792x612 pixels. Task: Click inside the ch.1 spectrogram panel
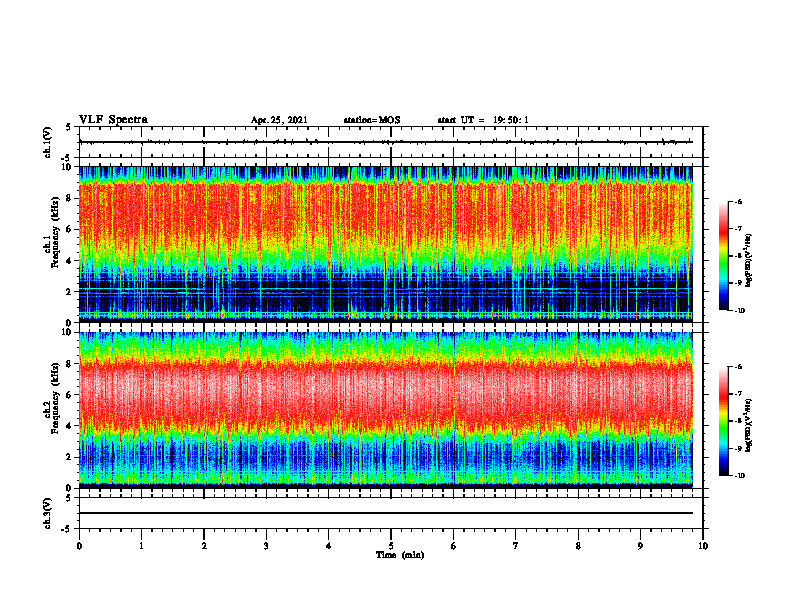click(x=386, y=244)
